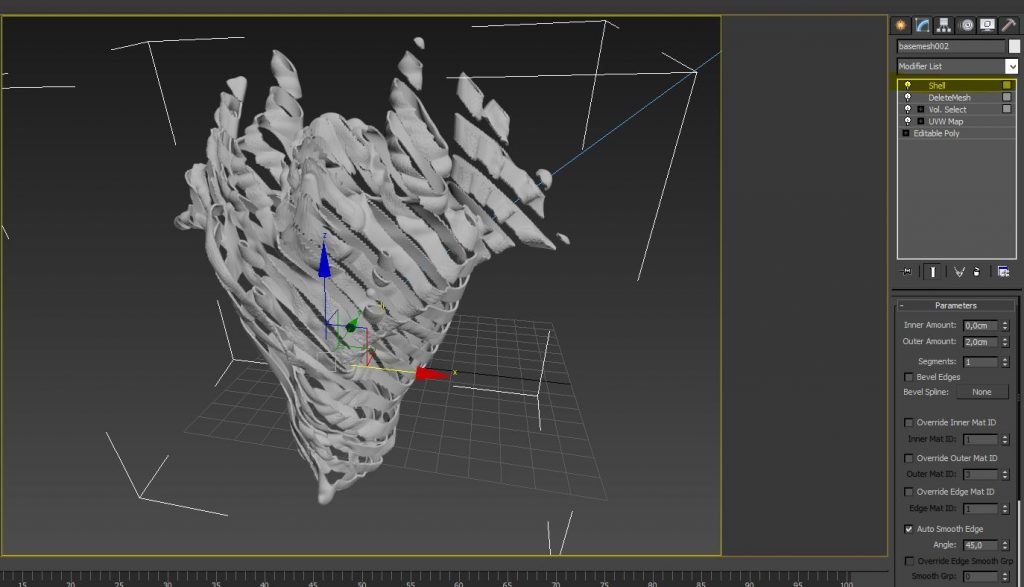The width and height of the screenshot is (1024, 587).
Task: Open the Motion panel tab
Action: tap(966, 25)
